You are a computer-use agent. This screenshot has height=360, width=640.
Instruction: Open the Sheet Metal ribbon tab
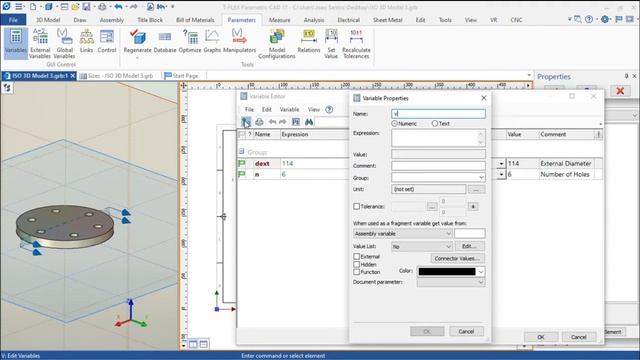coord(387,20)
